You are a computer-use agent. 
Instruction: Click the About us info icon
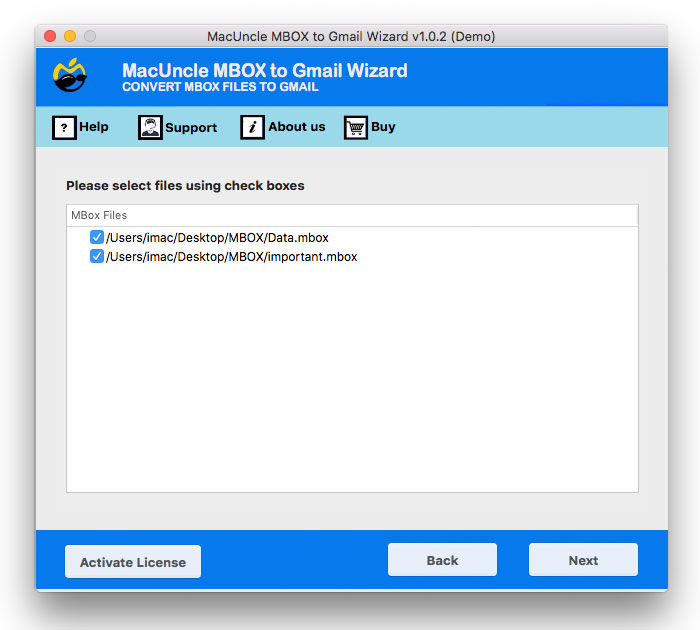click(x=252, y=127)
